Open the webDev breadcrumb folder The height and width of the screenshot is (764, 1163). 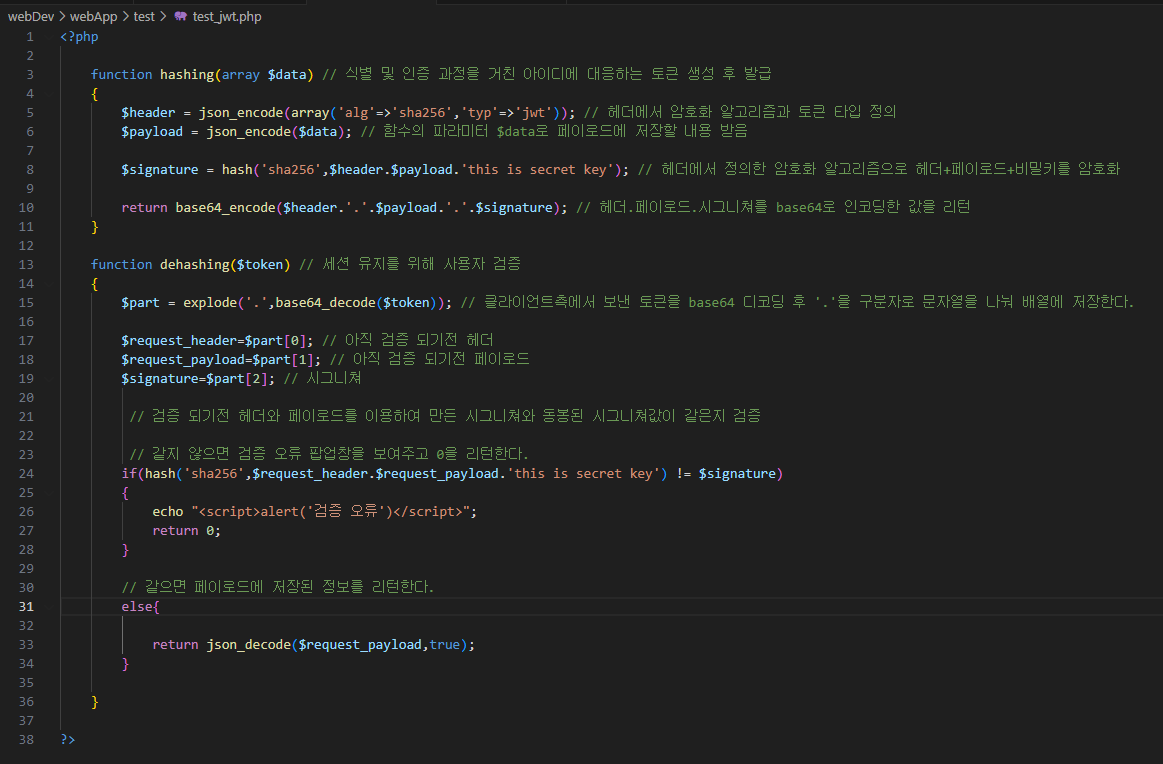(30, 16)
